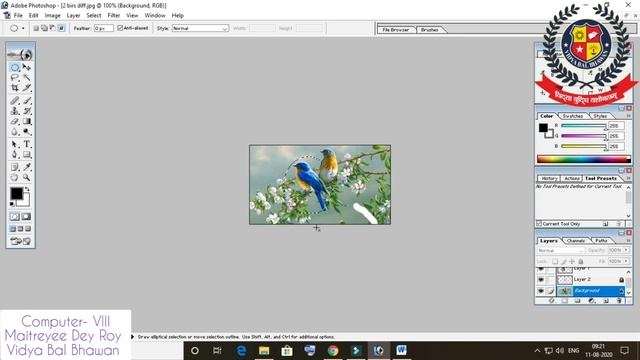This screenshot has width=640, height=360.
Task: Switch to the Swatches tab
Action: (x=573, y=116)
